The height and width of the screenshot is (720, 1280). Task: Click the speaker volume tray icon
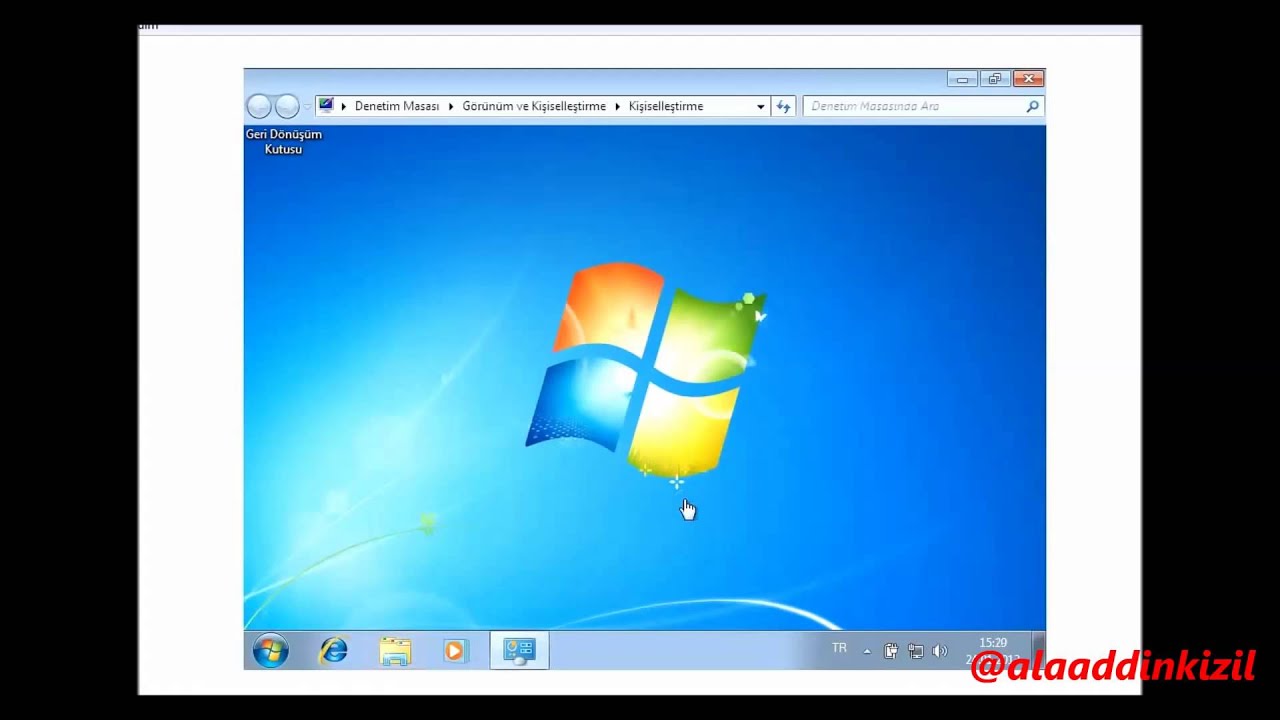coord(939,651)
